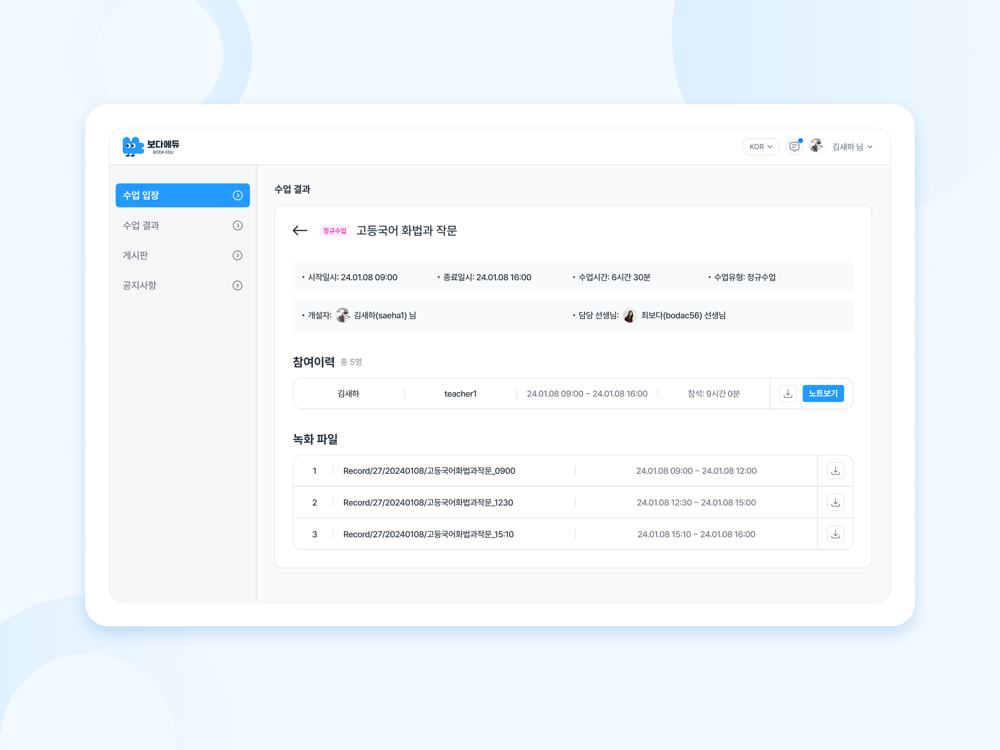Select 수업 결과 in sidebar
This screenshot has height=750, width=1000.
pyautogui.click(x=182, y=225)
